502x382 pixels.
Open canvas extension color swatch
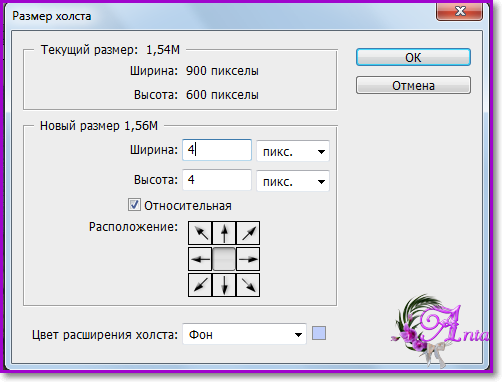pos(319,333)
